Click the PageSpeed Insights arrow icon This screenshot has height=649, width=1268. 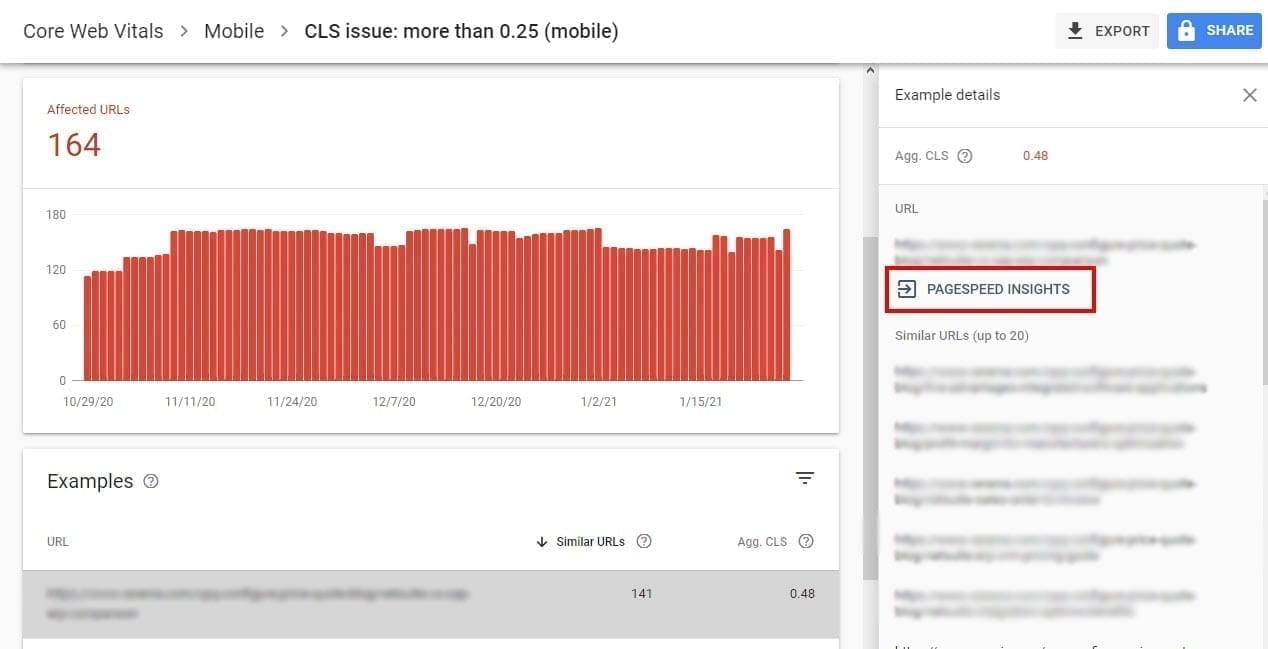pos(906,289)
